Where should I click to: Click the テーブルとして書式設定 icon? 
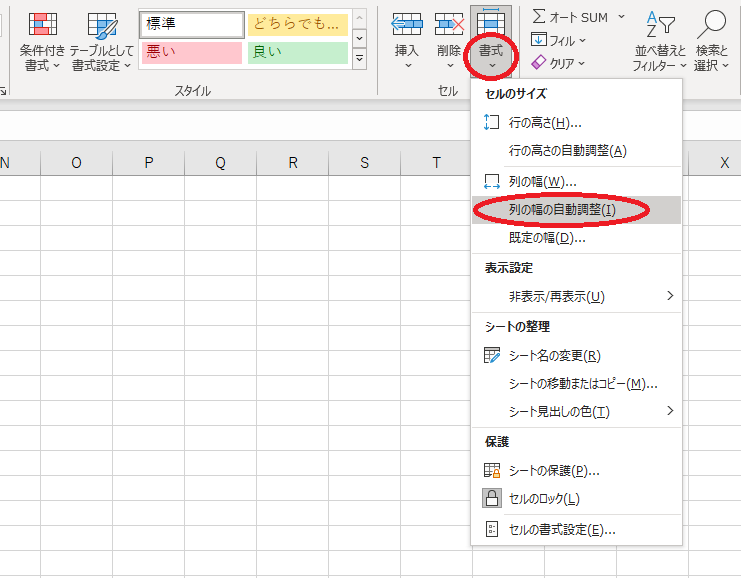coord(102,25)
